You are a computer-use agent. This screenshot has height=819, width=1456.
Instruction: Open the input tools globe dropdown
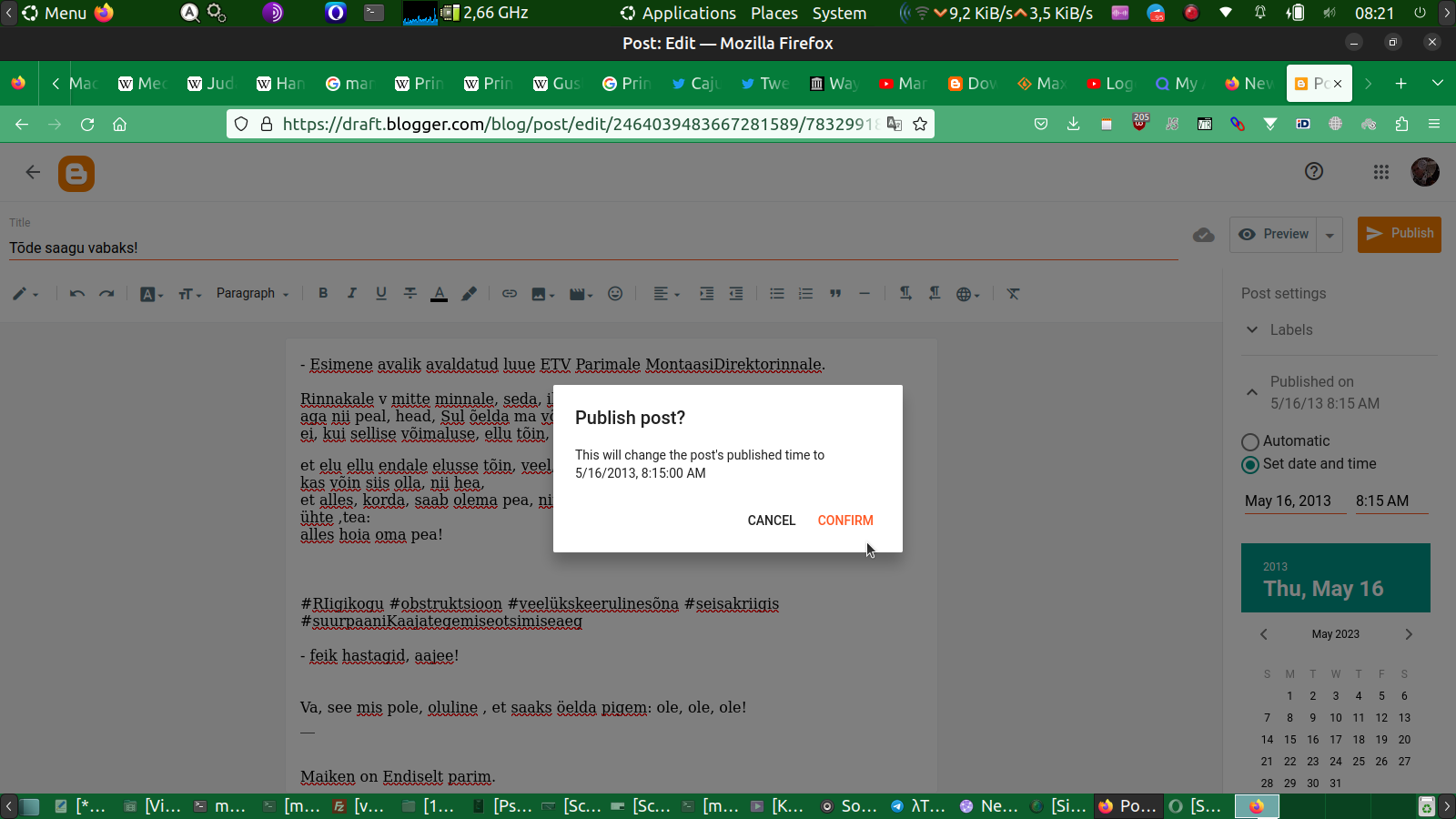967,294
